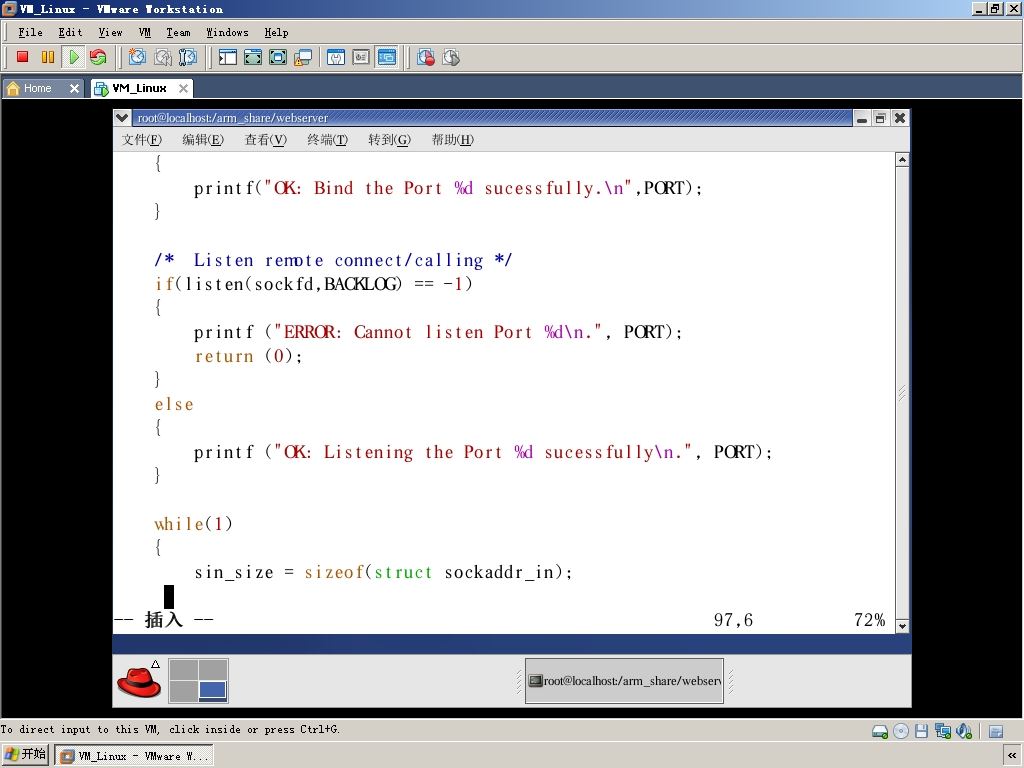1024x768 pixels.
Task: Open the Snapshot Manager wrench-clock icon
Action: (x=187, y=57)
